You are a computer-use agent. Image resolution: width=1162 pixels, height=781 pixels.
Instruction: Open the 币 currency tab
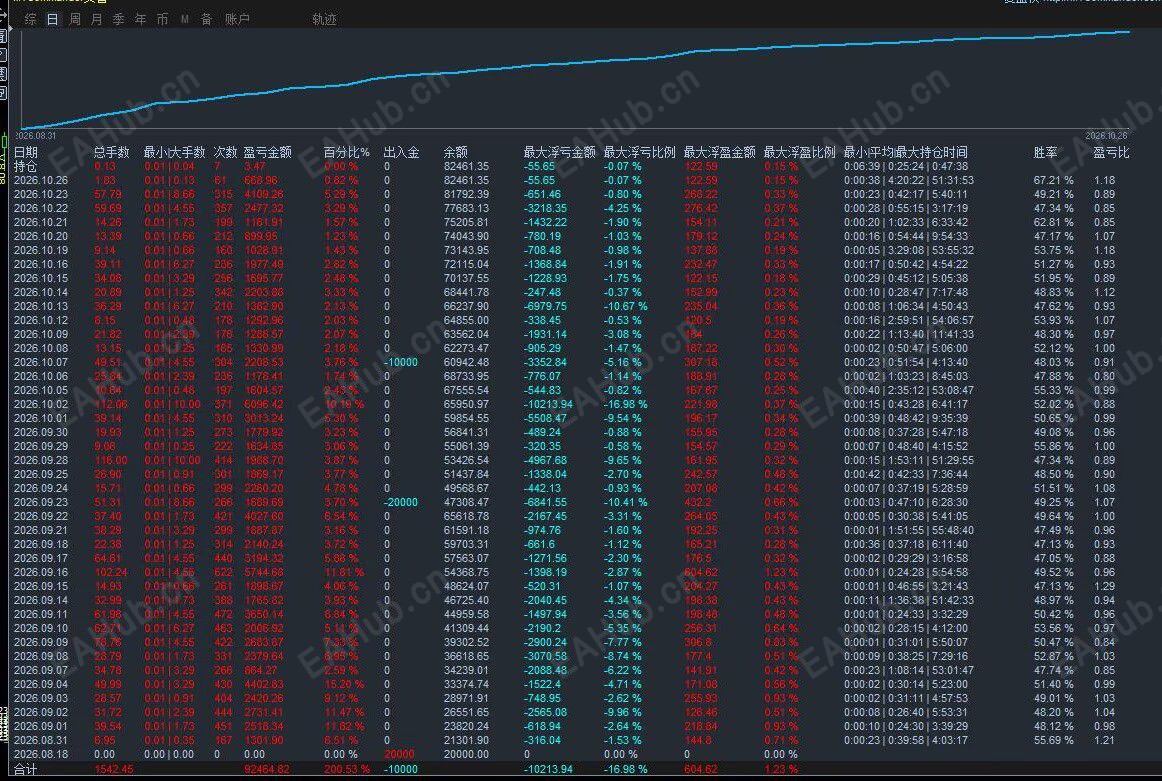click(x=162, y=19)
